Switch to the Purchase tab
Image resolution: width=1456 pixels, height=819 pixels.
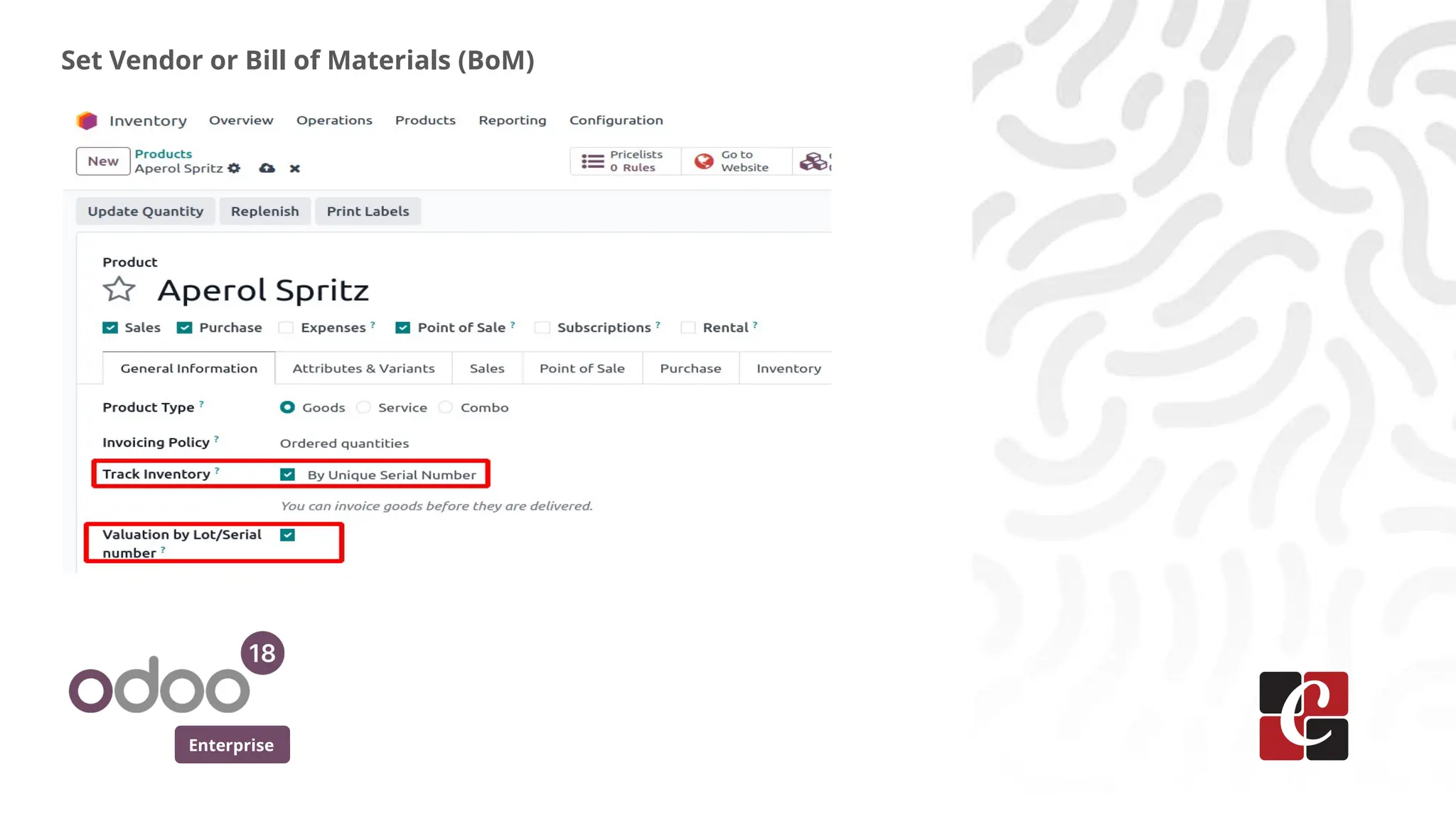690,368
